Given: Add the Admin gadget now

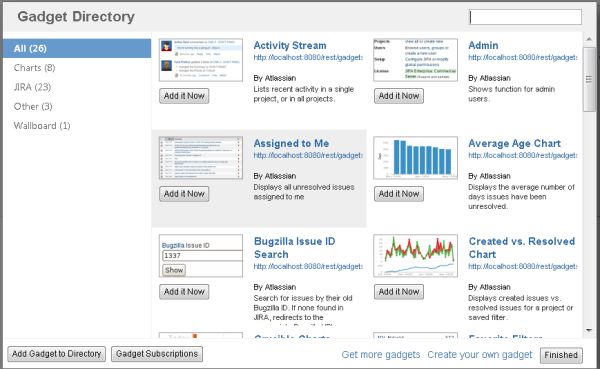Looking at the screenshot, I should [399, 96].
